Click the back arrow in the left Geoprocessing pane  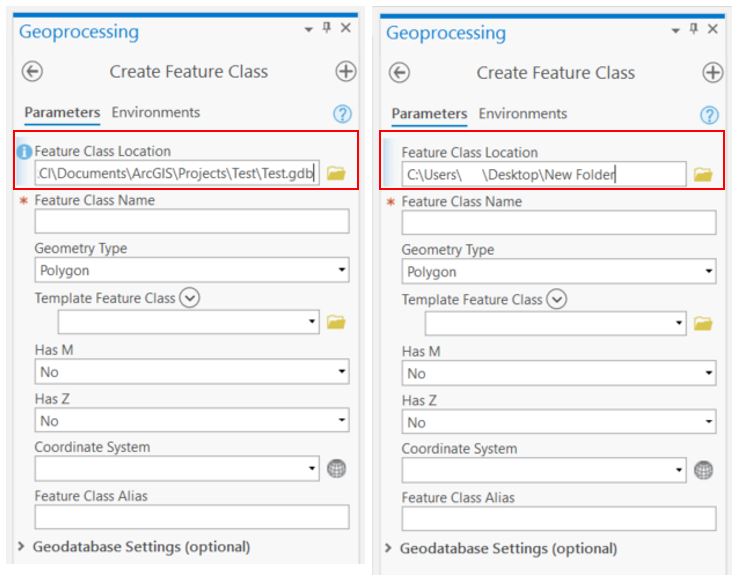[33, 72]
